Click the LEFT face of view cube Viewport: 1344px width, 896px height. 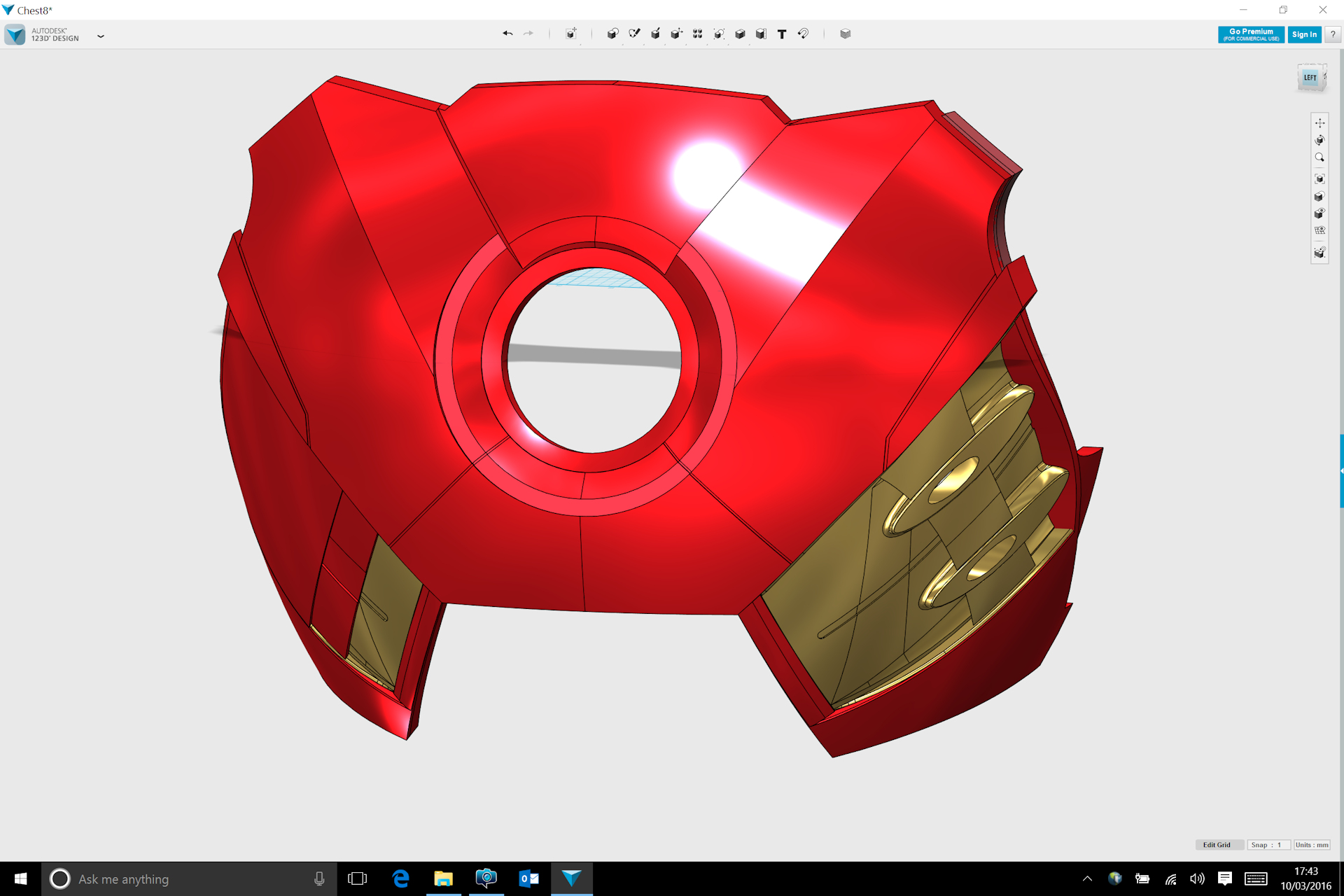click(1310, 78)
